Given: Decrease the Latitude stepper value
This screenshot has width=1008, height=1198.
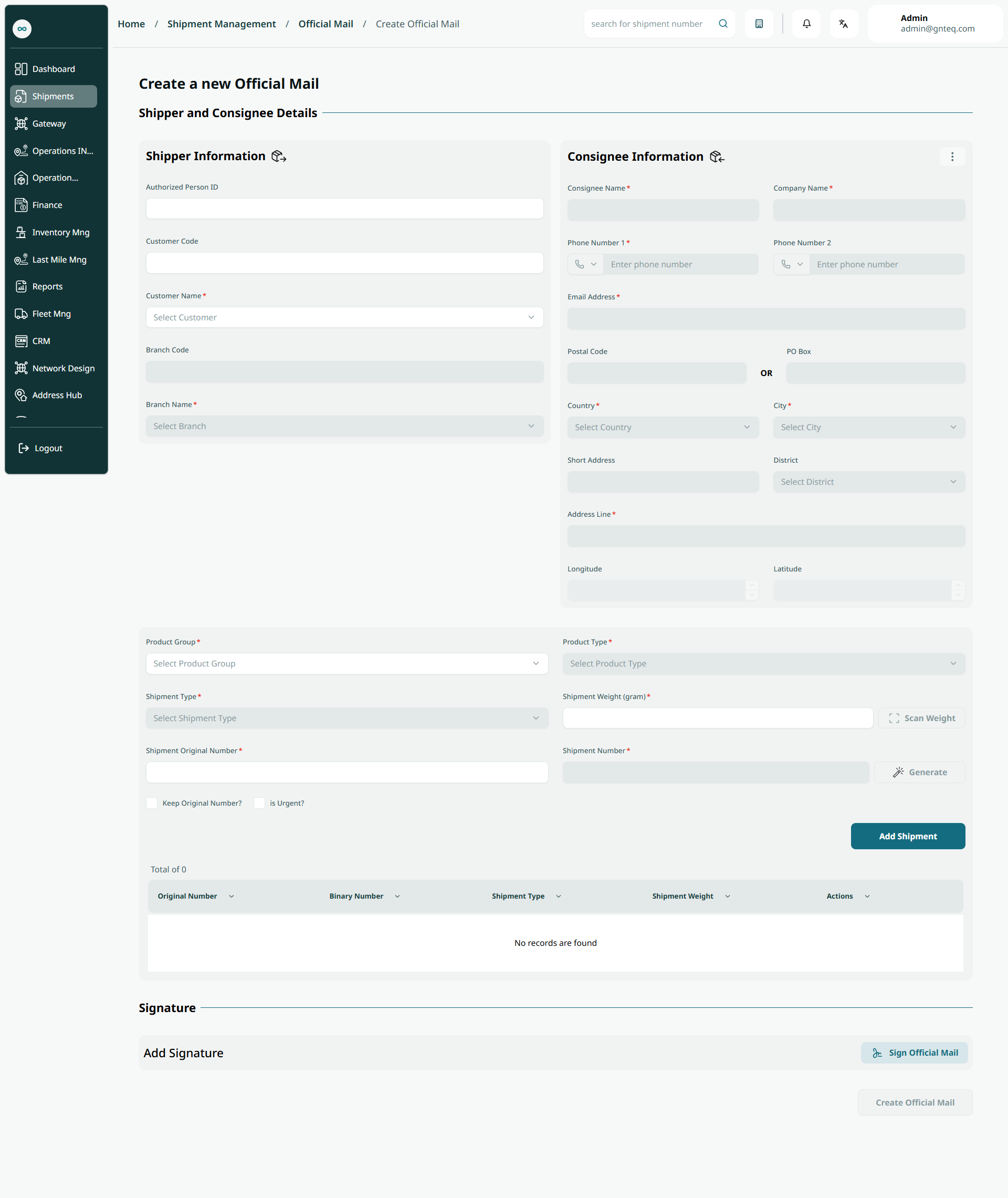Looking at the screenshot, I should point(958,595).
